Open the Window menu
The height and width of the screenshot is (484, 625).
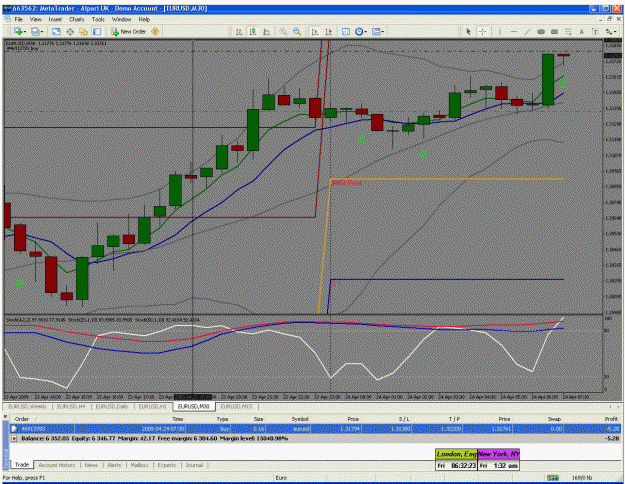[121, 19]
